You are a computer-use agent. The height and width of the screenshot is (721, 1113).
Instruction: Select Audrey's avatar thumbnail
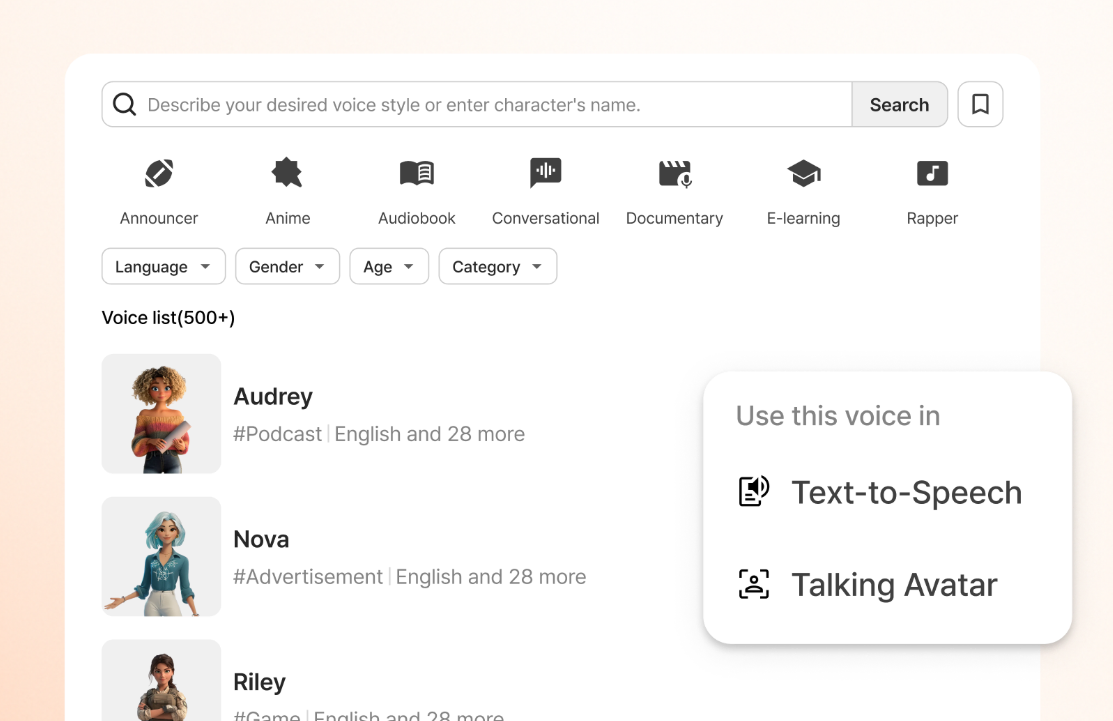point(161,413)
